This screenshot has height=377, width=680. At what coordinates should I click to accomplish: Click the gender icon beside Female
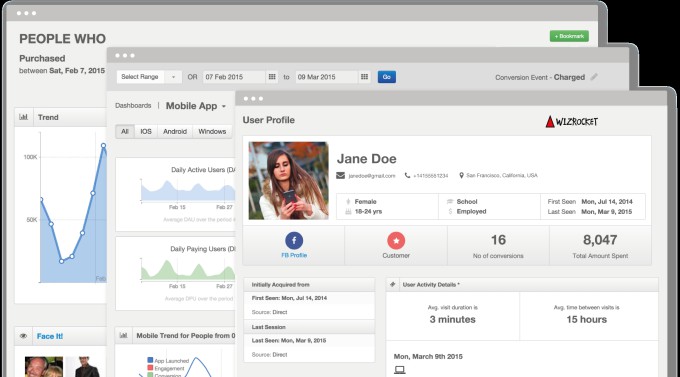tap(348, 201)
